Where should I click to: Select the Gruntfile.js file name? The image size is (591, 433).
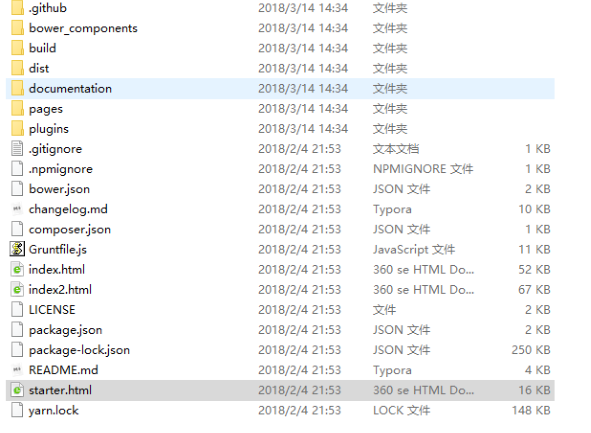(x=58, y=250)
